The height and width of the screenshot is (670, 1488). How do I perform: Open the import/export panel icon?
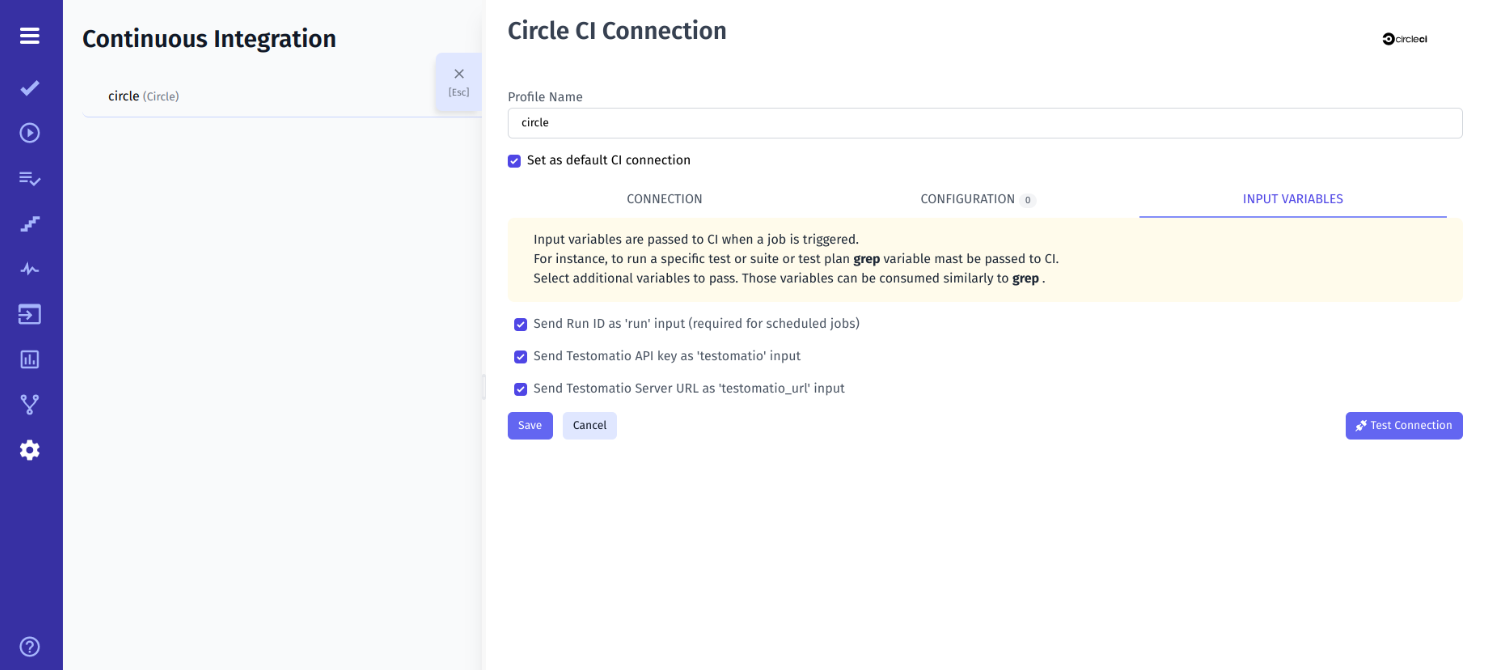30,313
